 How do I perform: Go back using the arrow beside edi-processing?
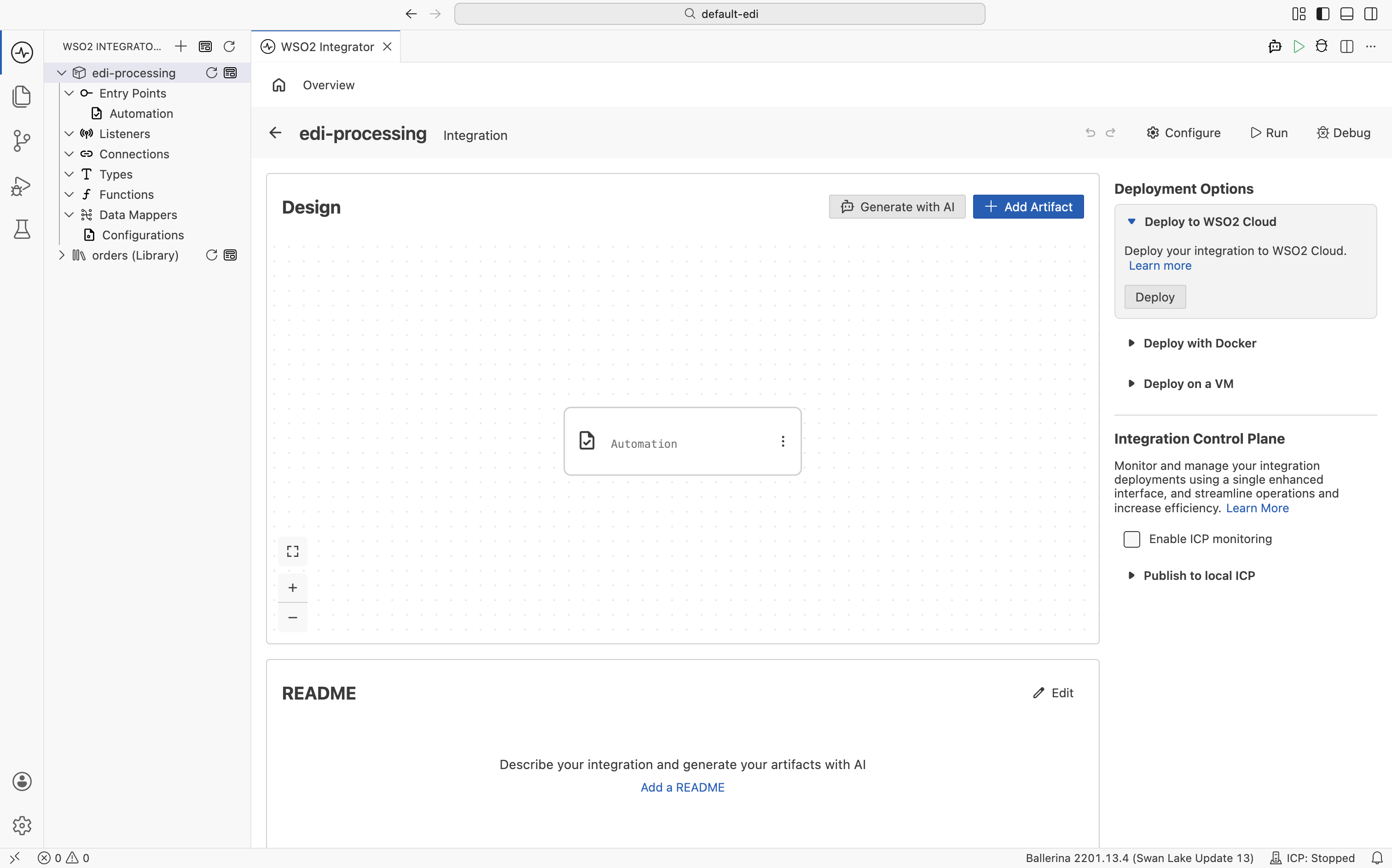point(276,133)
